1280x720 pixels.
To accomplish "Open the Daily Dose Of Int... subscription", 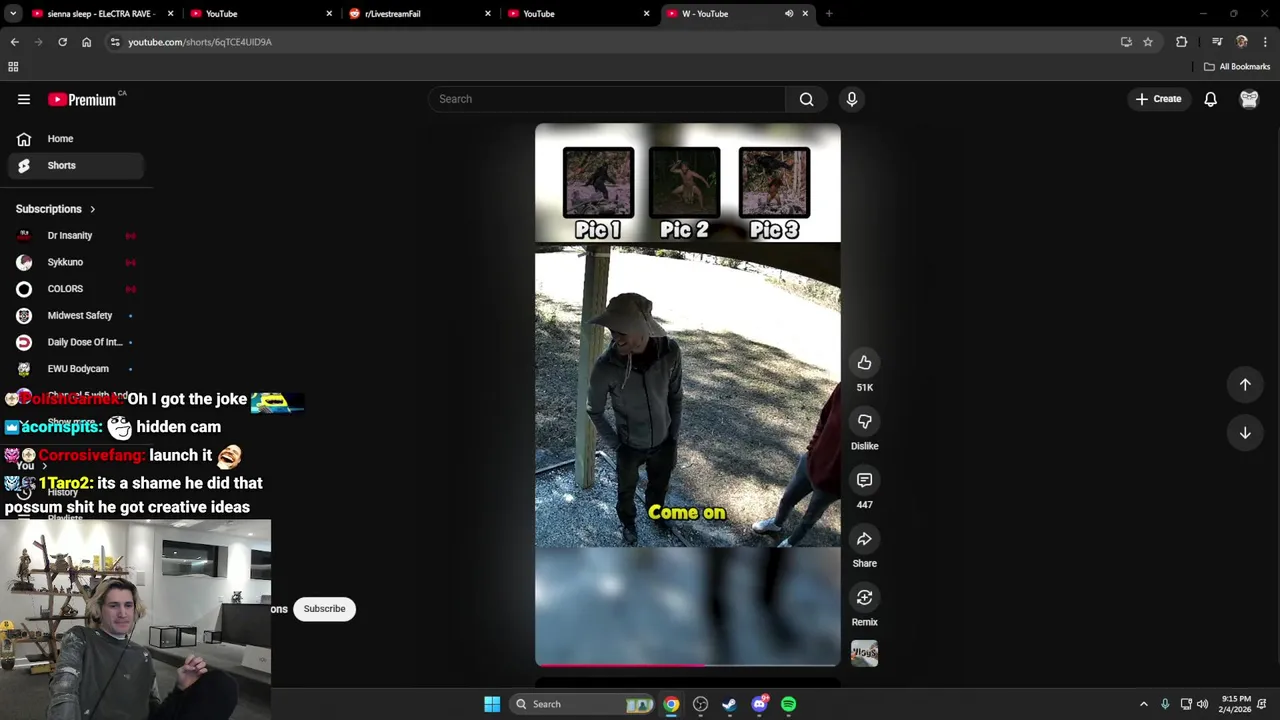I will click(76, 342).
